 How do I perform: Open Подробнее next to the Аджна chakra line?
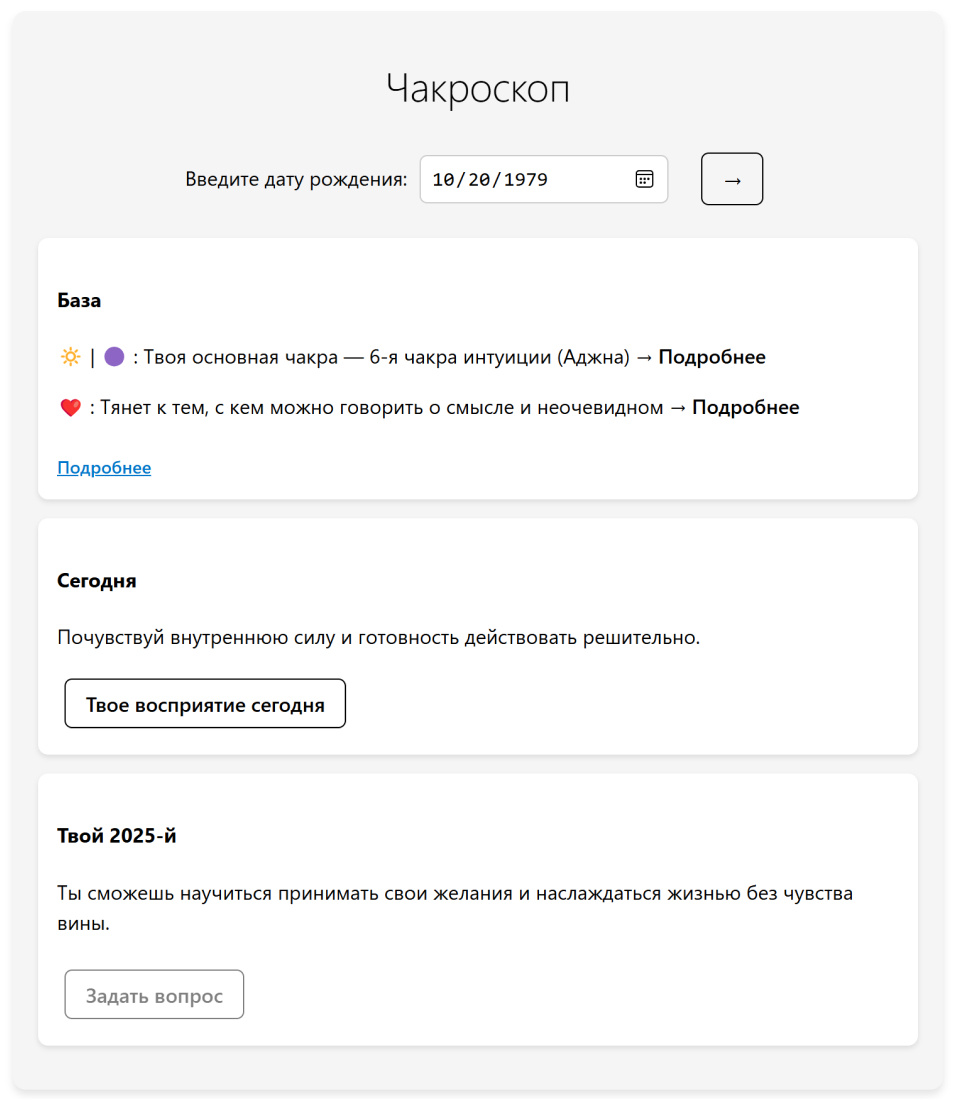pos(712,356)
